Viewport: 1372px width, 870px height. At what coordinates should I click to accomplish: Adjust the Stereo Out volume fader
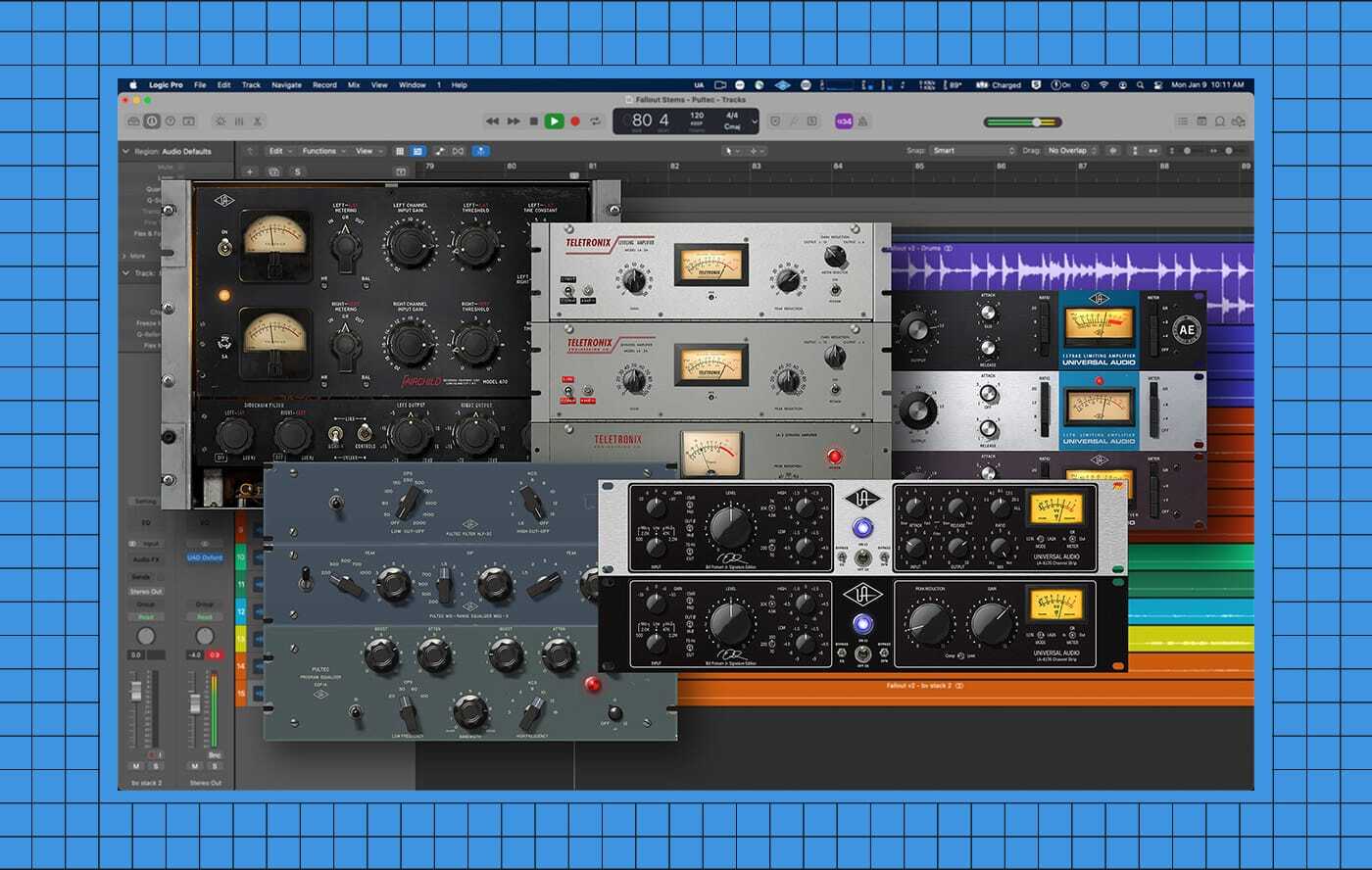pyautogui.click(x=195, y=704)
